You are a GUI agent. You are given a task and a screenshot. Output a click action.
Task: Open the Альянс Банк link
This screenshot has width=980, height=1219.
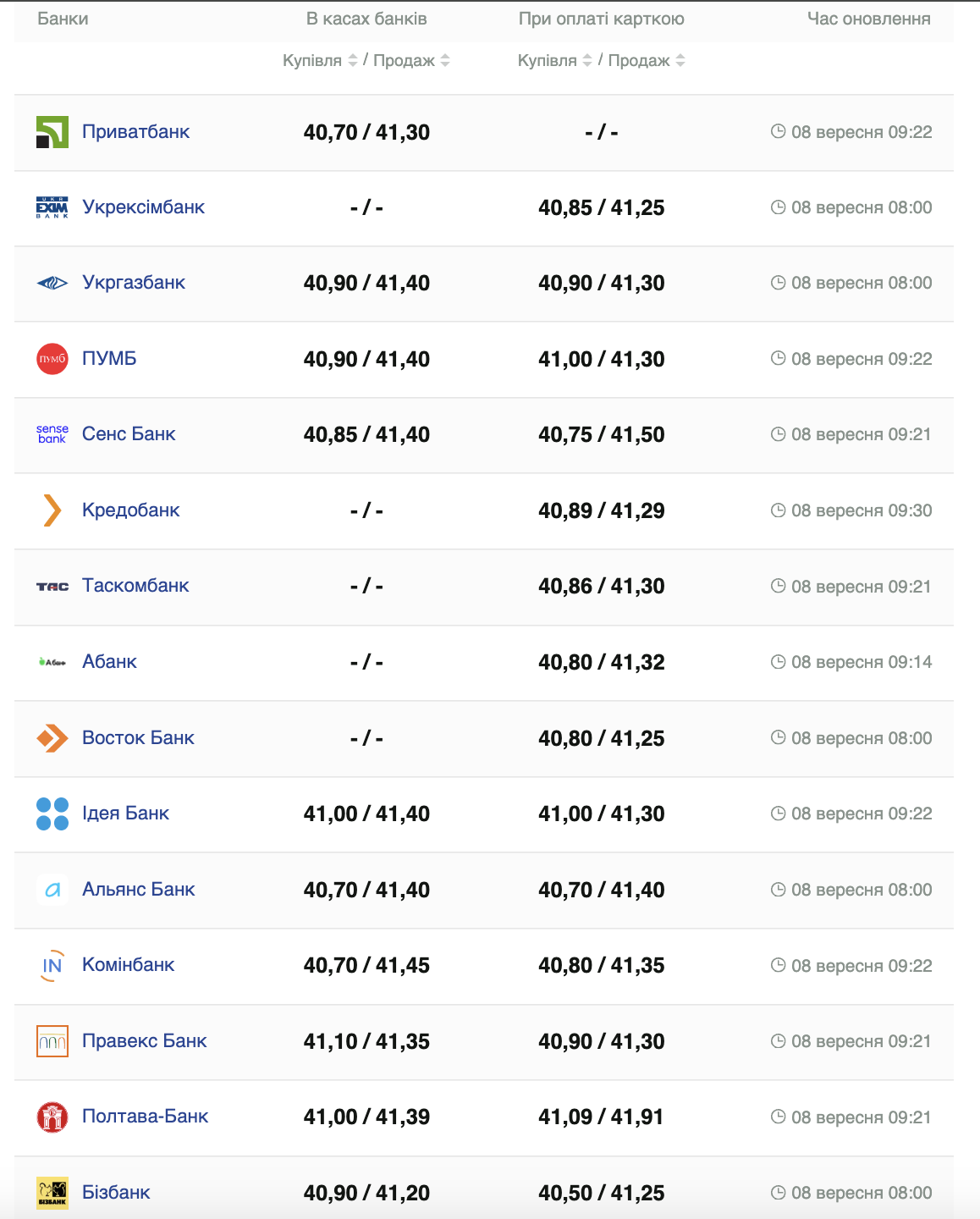pyautogui.click(x=139, y=890)
